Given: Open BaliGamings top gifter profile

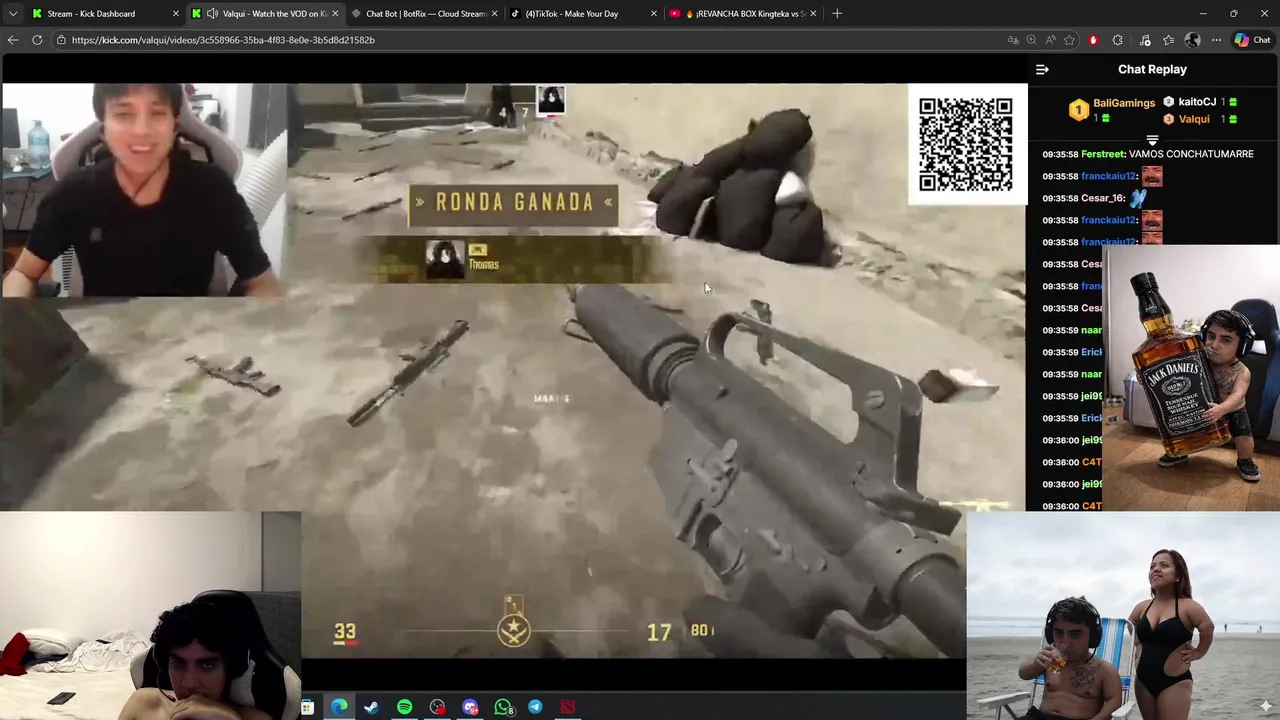Looking at the screenshot, I should click(x=1124, y=103).
